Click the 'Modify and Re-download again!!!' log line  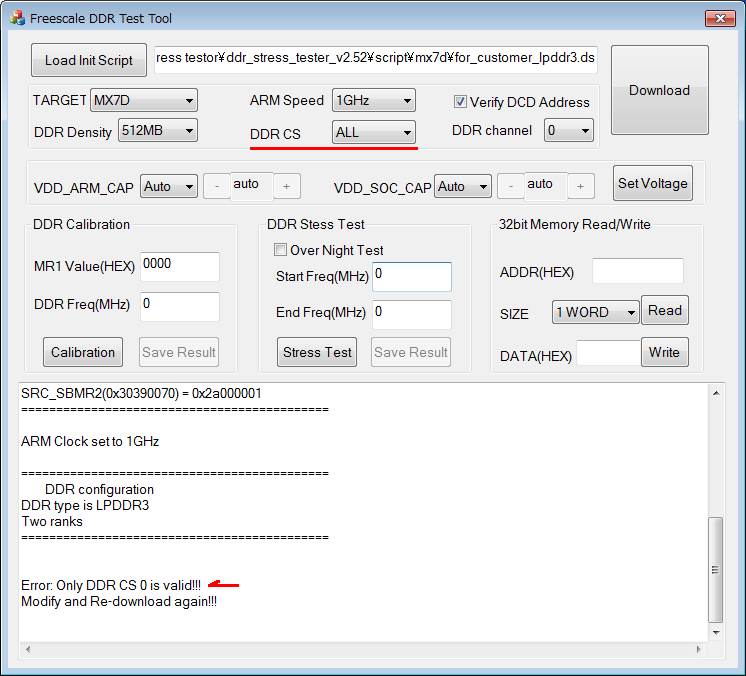[119, 601]
